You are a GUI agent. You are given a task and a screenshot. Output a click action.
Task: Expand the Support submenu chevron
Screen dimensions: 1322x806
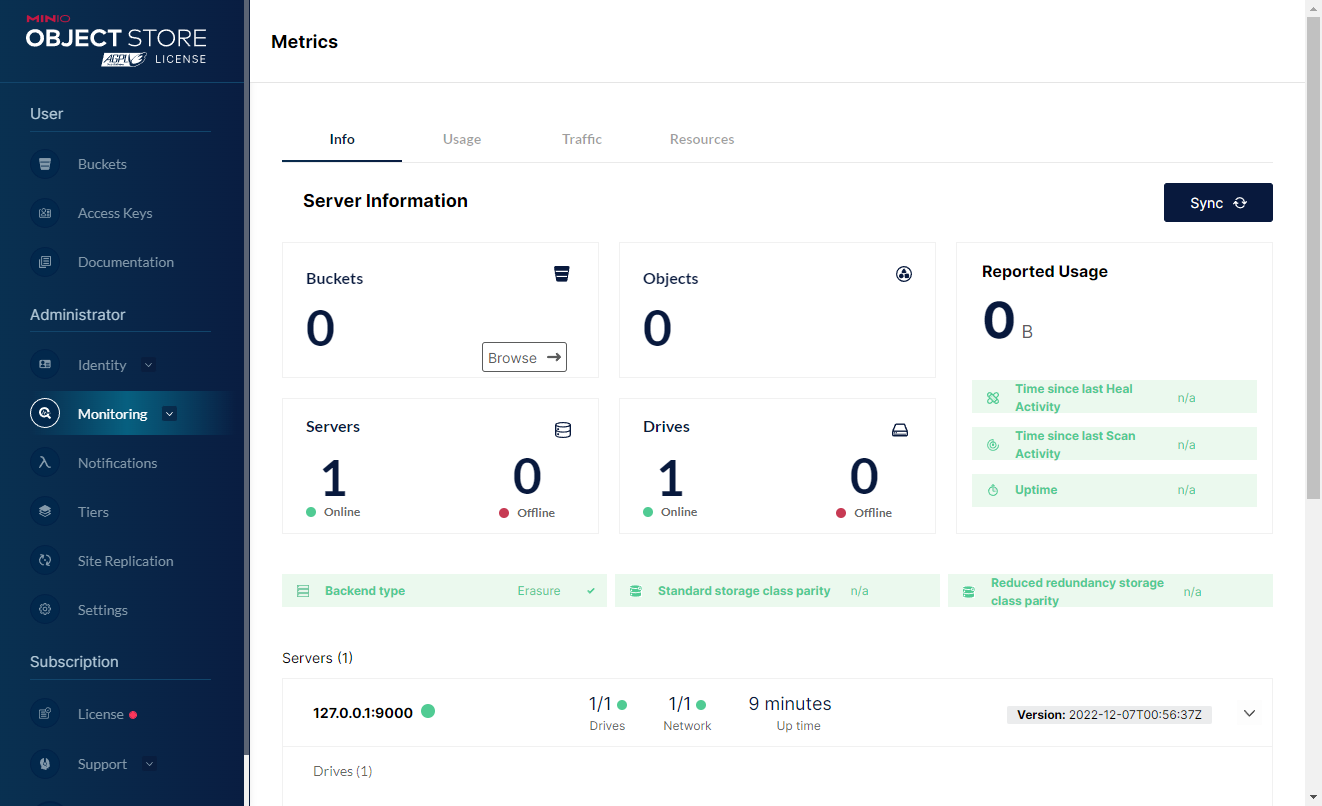150,764
